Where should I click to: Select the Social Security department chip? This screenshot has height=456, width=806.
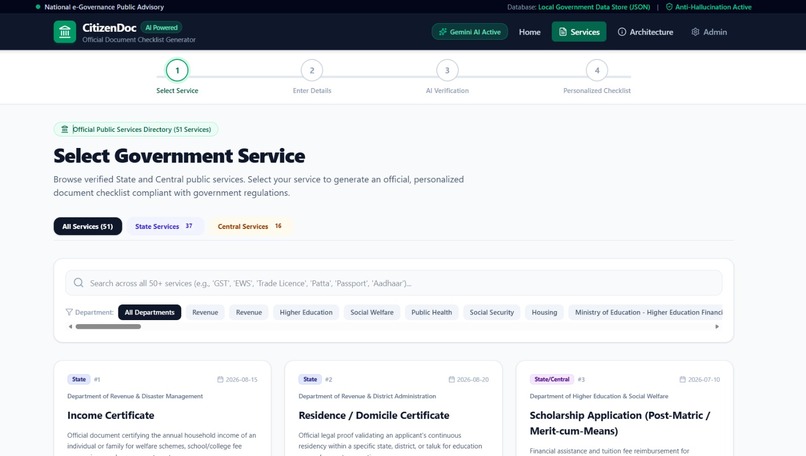pyautogui.click(x=491, y=312)
